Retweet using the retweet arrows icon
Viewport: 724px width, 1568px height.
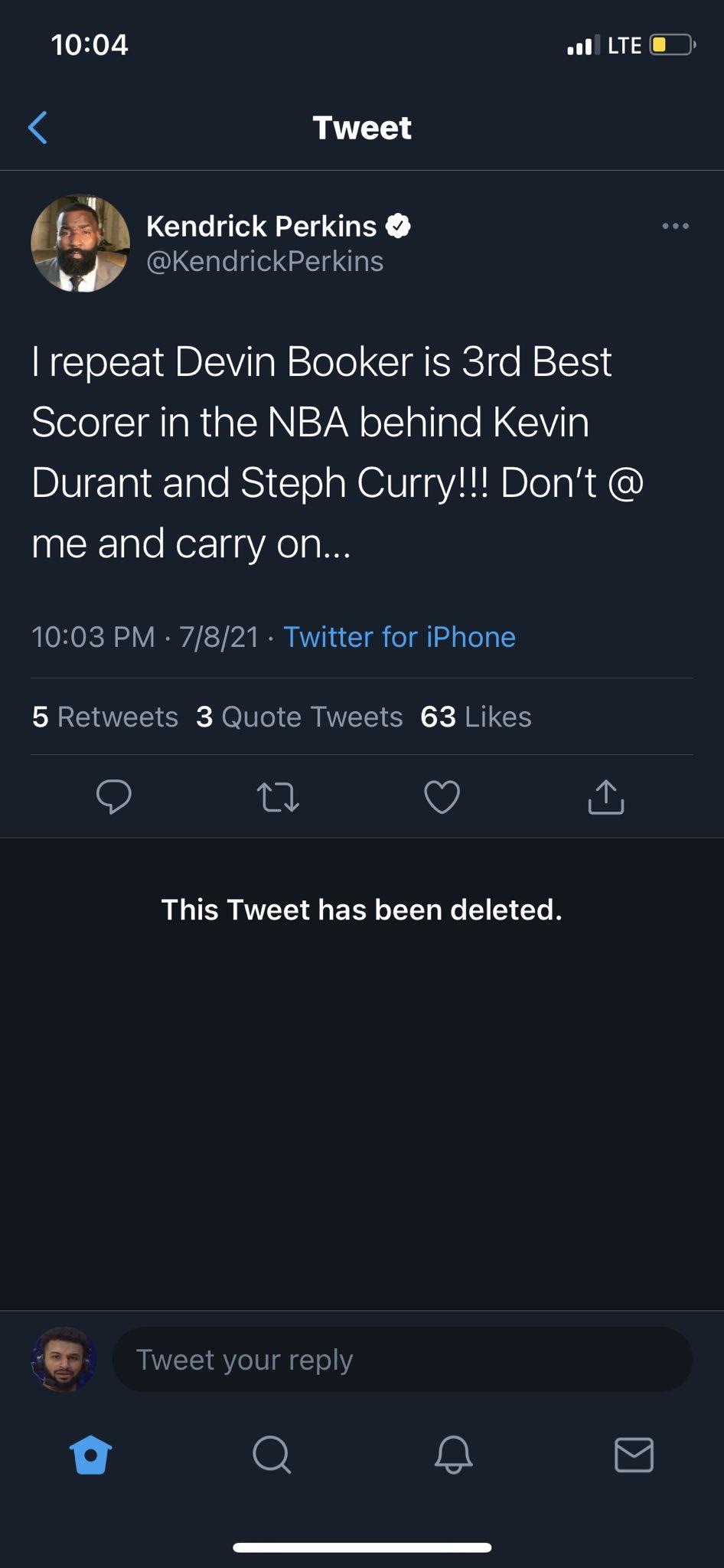[x=278, y=796]
